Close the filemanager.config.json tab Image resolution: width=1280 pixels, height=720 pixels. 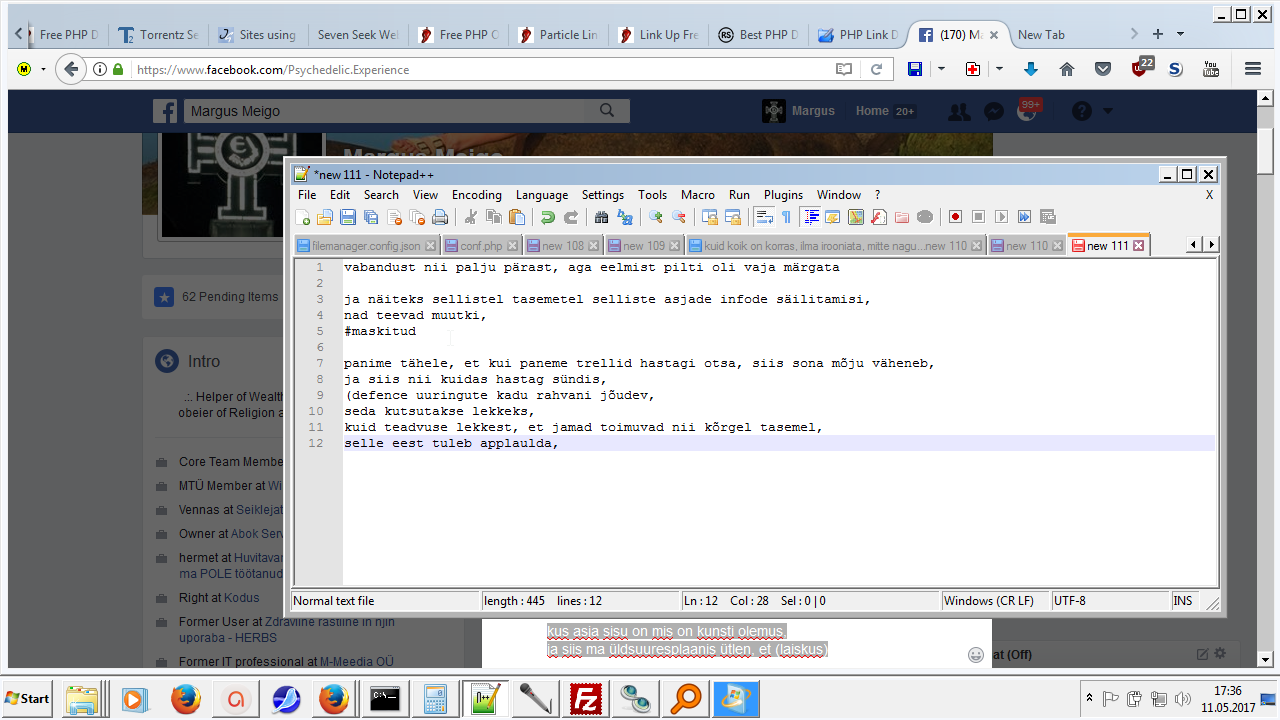pos(430,246)
